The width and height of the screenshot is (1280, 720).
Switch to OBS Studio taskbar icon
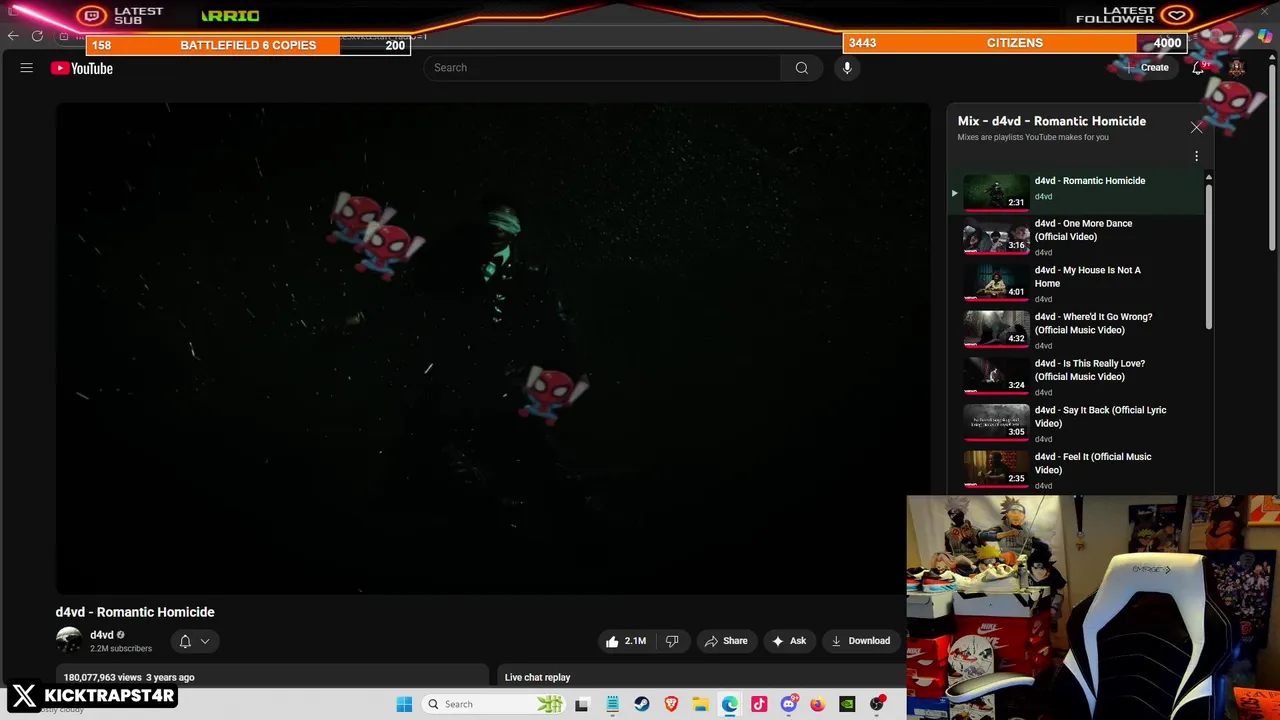click(x=877, y=704)
